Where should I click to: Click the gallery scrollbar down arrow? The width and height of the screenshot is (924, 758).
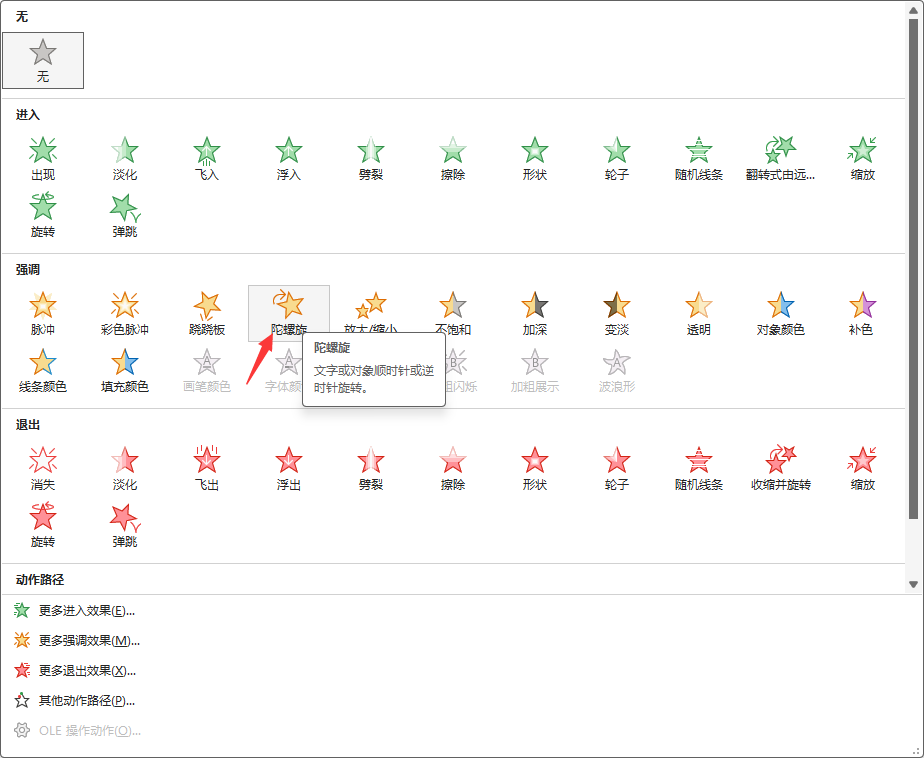(x=913, y=585)
